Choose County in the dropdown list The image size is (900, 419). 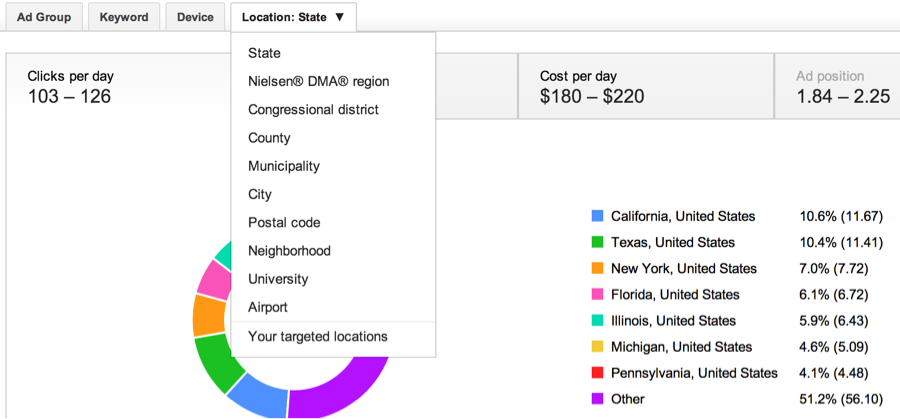click(x=269, y=138)
